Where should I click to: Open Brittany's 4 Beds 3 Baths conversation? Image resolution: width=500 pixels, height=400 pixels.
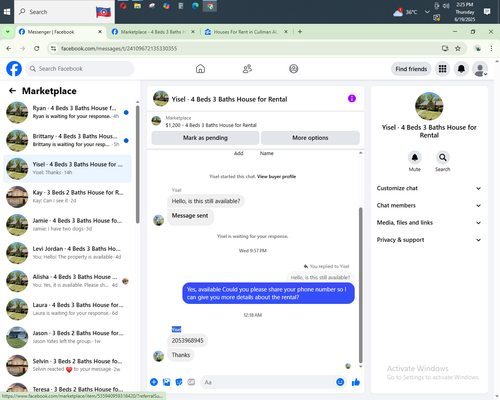pyautogui.click(x=67, y=140)
